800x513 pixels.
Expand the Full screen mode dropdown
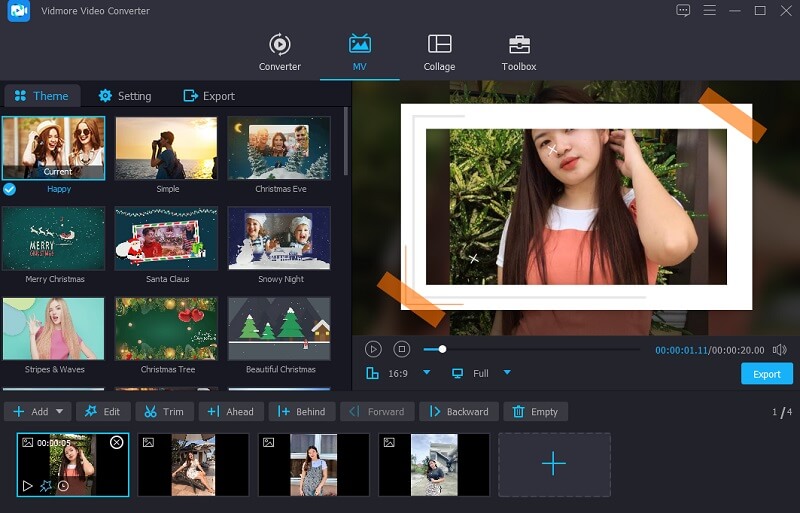(507, 373)
